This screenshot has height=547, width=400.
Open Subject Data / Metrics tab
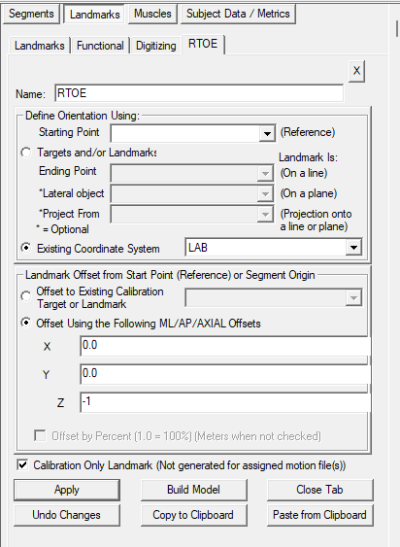point(238,14)
